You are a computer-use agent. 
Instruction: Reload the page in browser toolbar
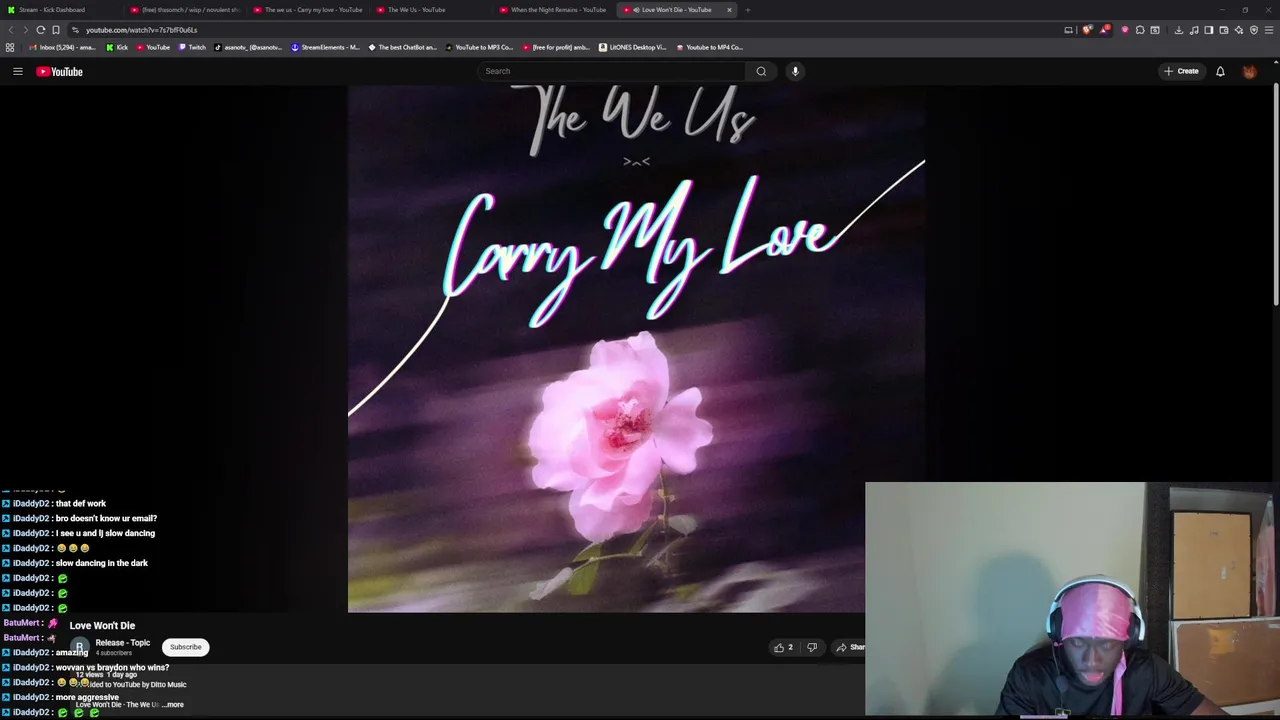click(x=41, y=30)
